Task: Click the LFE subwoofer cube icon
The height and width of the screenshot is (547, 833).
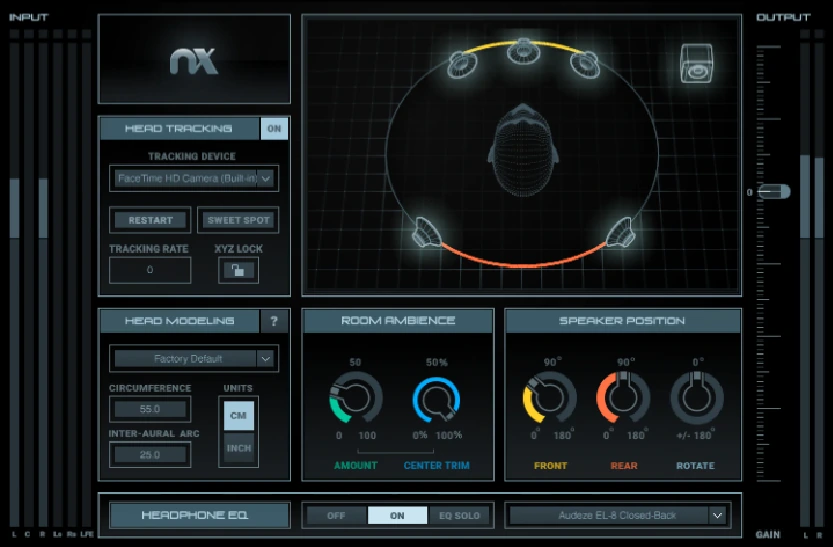Action: coord(696,64)
